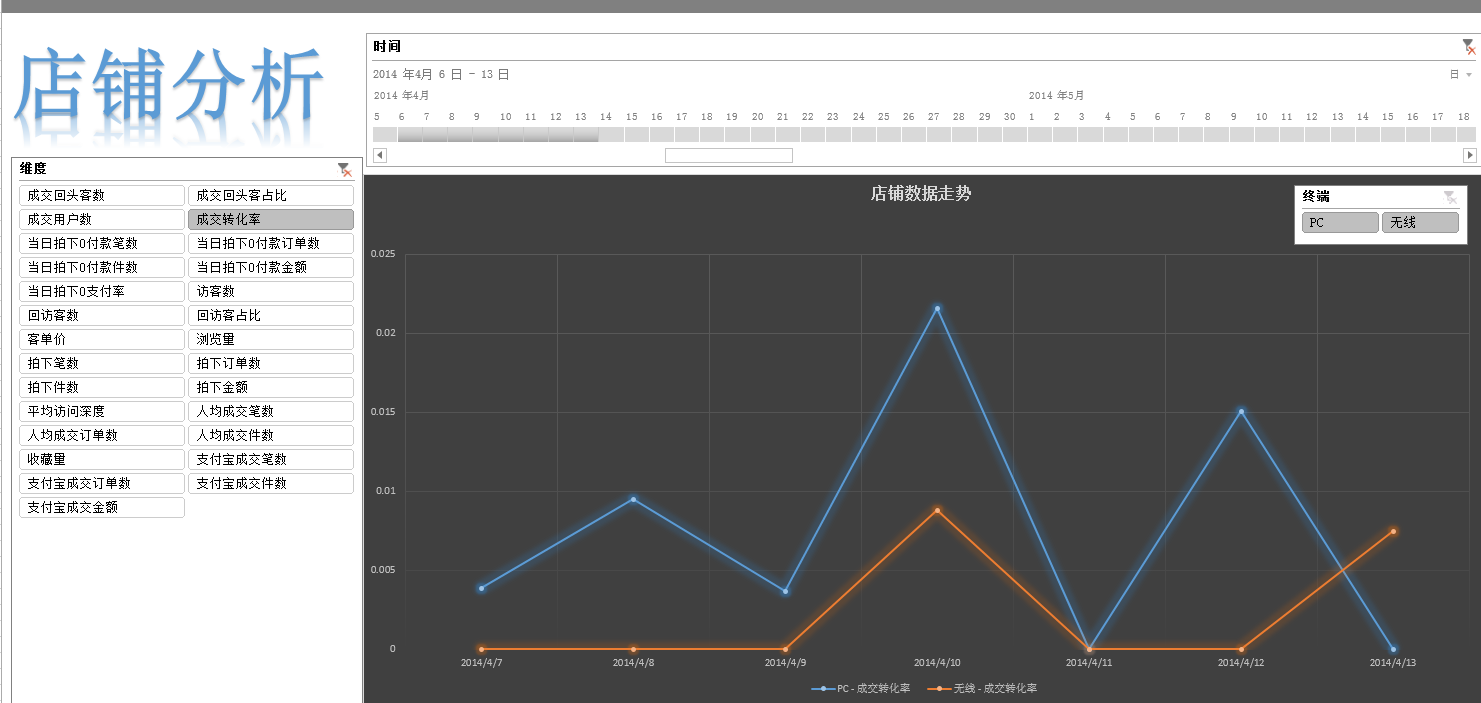
Task: Select the 当日拍下0付款金额 dimension
Action: click(271, 268)
